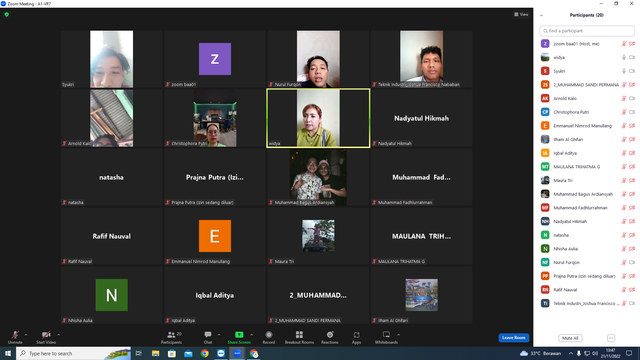This screenshot has width=640, height=360.
Task: Click the green N avatar tile of Nhisha Aulia
Action: (111, 295)
